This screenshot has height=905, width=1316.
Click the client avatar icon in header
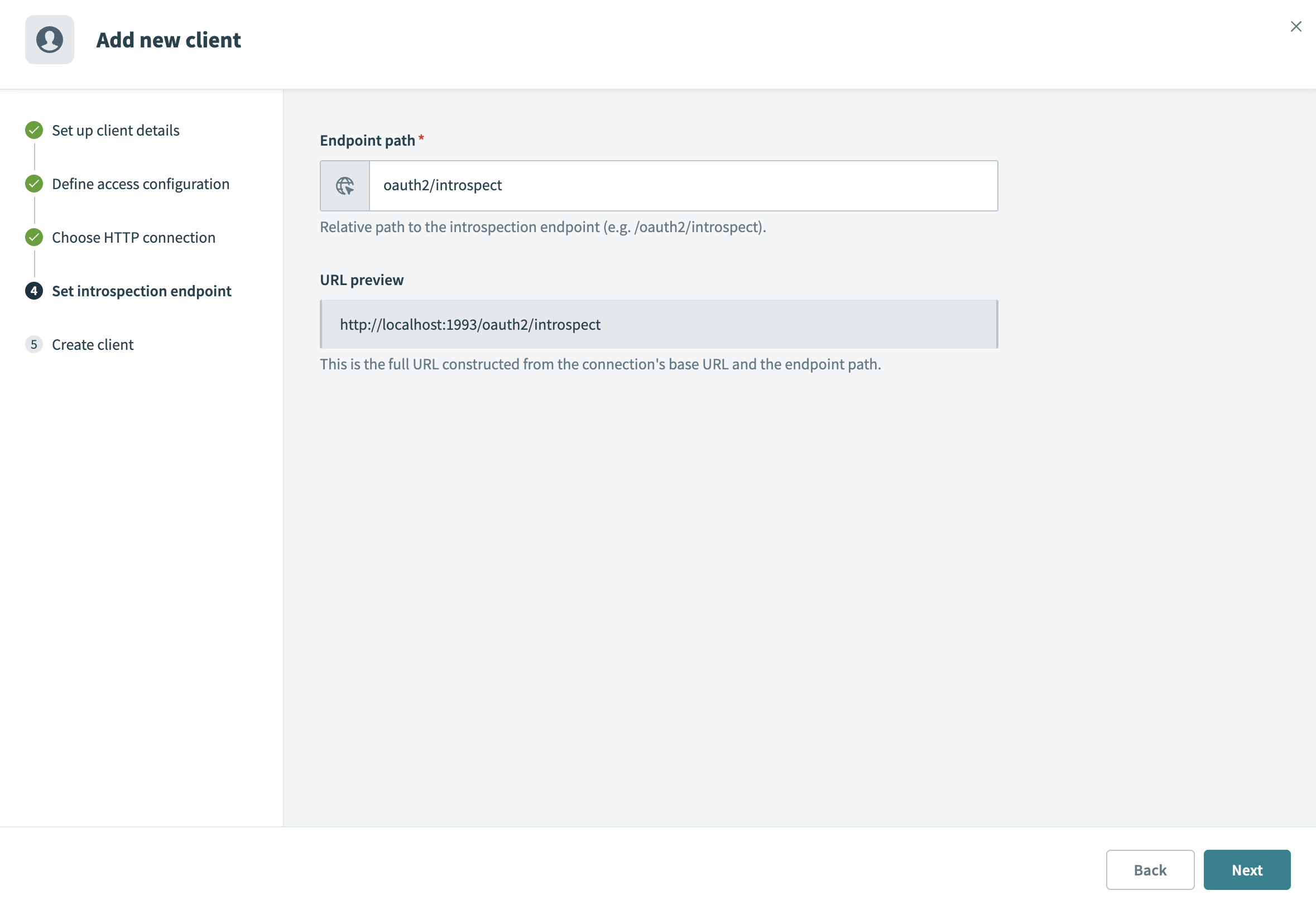49,40
